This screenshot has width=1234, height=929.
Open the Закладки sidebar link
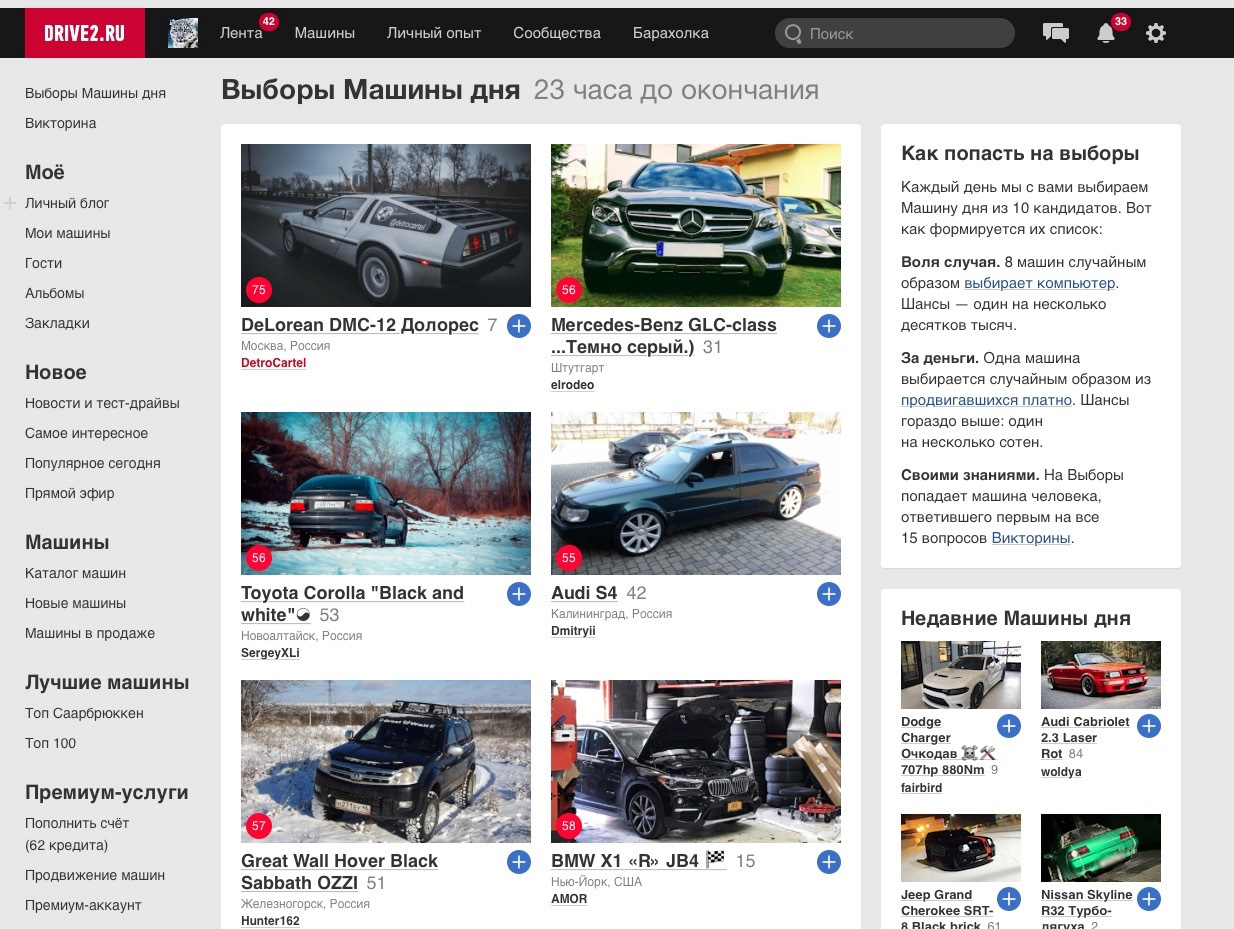57,323
